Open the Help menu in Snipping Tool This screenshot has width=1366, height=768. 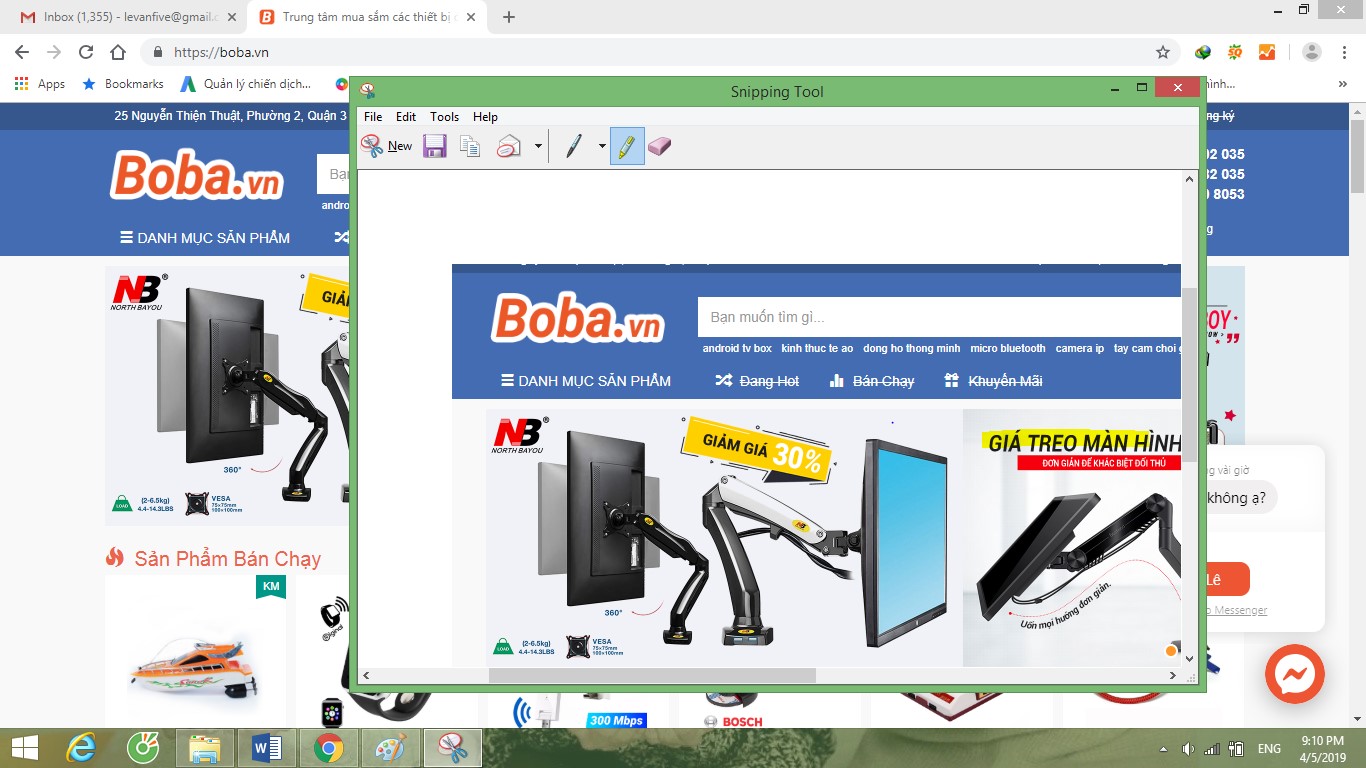point(485,117)
